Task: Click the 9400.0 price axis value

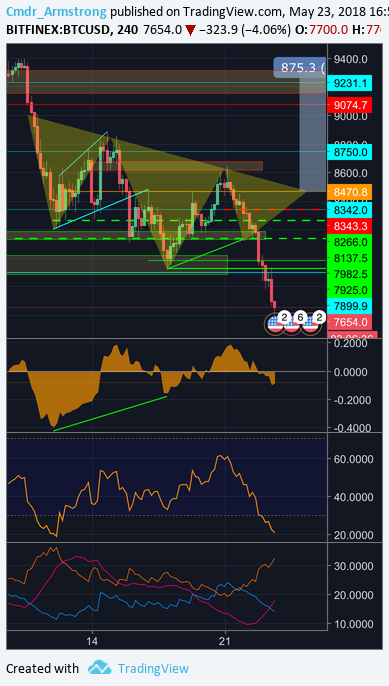Action: pyautogui.click(x=350, y=59)
